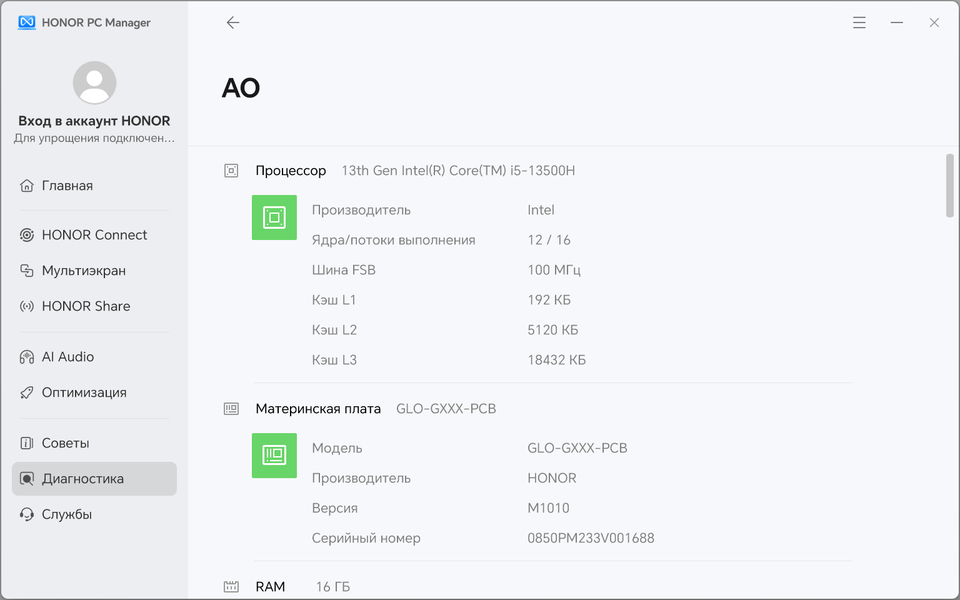Click the green motherboard icon
Image resolution: width=960 pixels, height=600 pixels.
274,455
